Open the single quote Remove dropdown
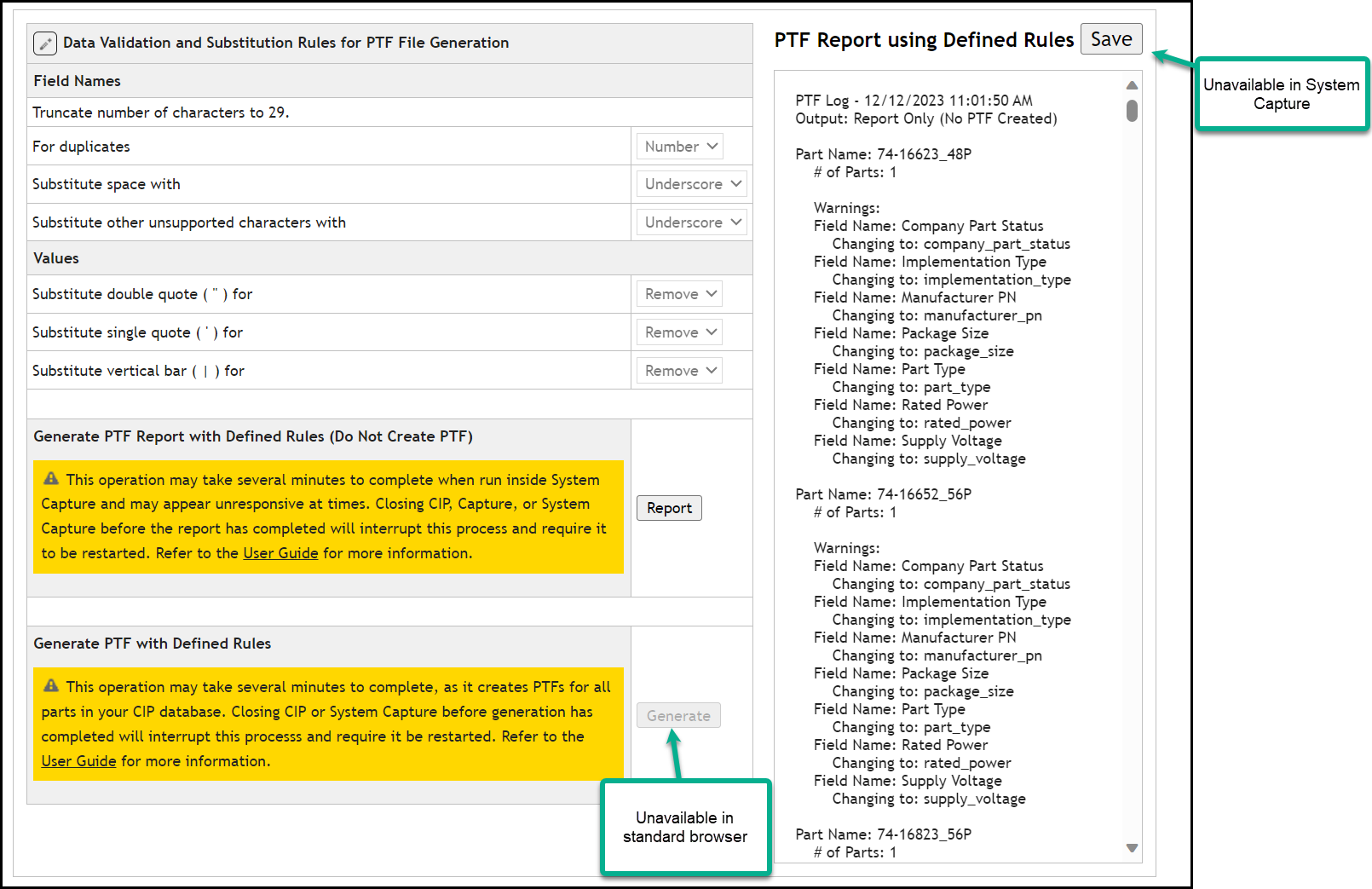 (678, 332)
